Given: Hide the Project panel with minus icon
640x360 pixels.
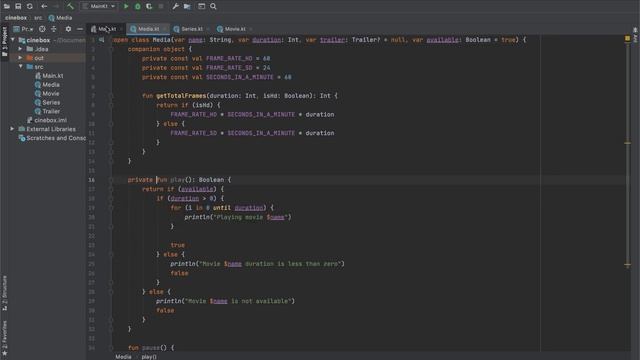Looking at the screenshot, I should coord(80,29).
